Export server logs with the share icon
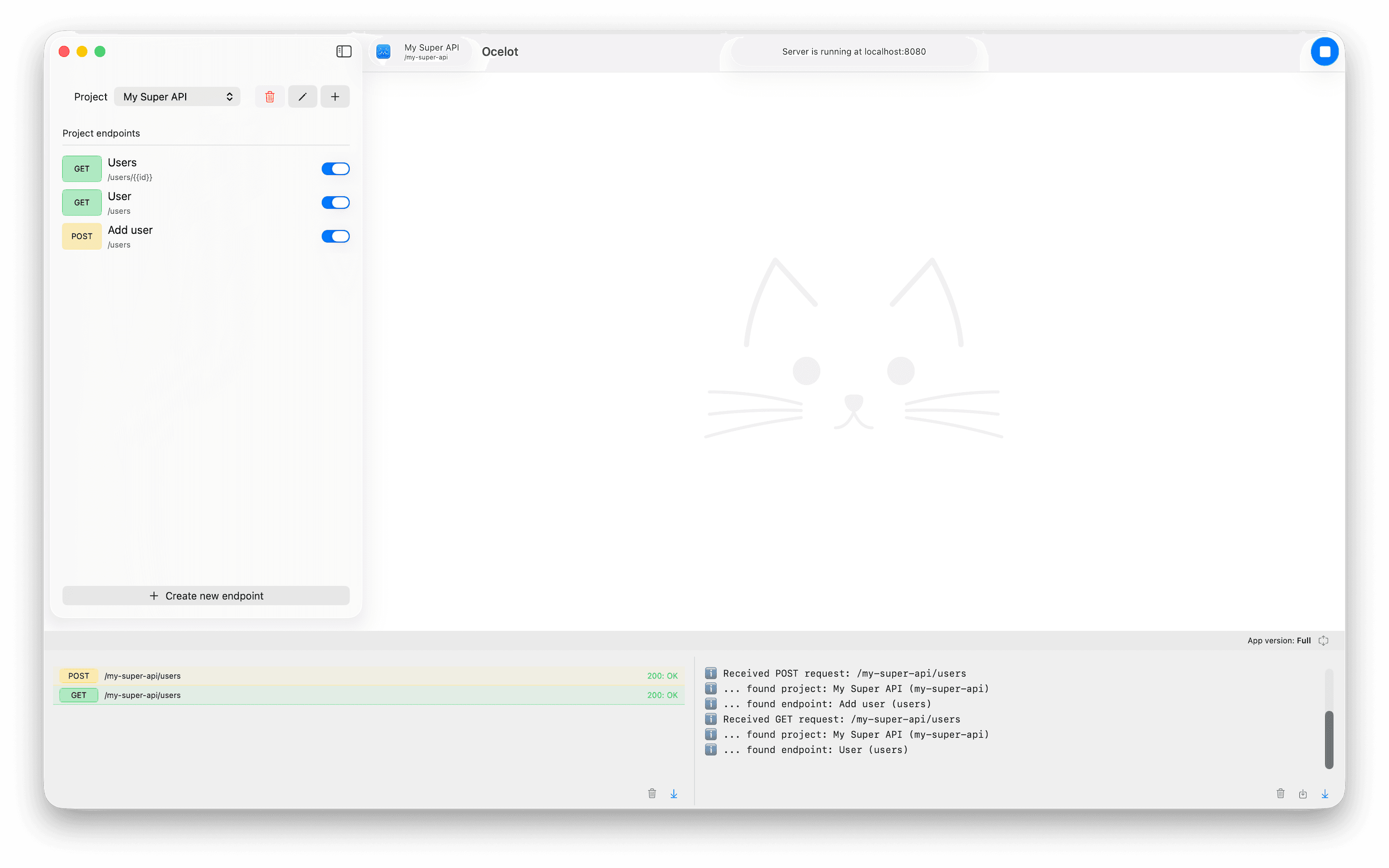The width and height of the screenshot is (1389, 868). [x=1303, y=793]
